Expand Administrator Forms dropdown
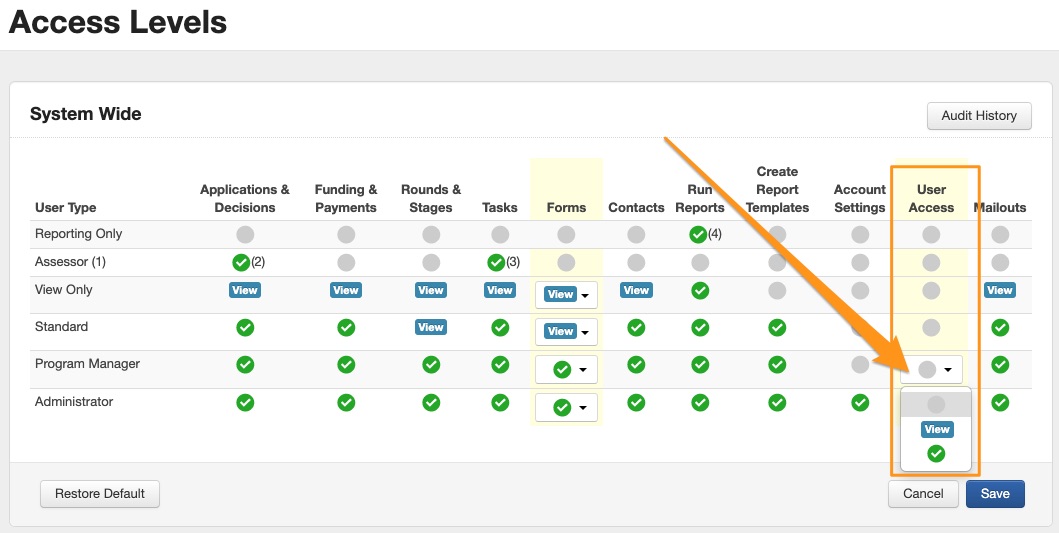The width and height of the screenshot is (1059, 533). pyautogui.click(x=566, y=407)
